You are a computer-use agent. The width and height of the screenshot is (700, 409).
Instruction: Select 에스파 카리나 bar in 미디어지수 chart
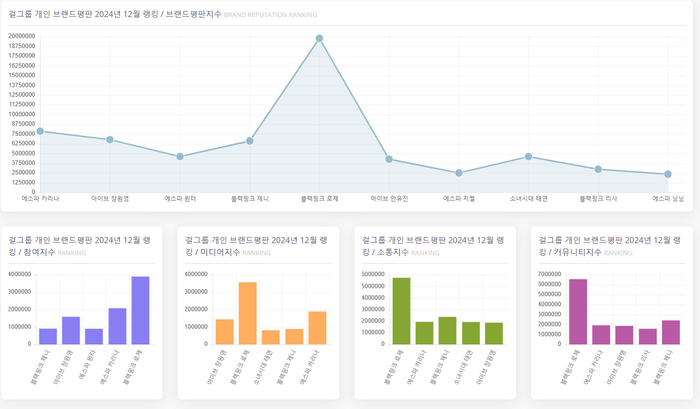(317, 328)
